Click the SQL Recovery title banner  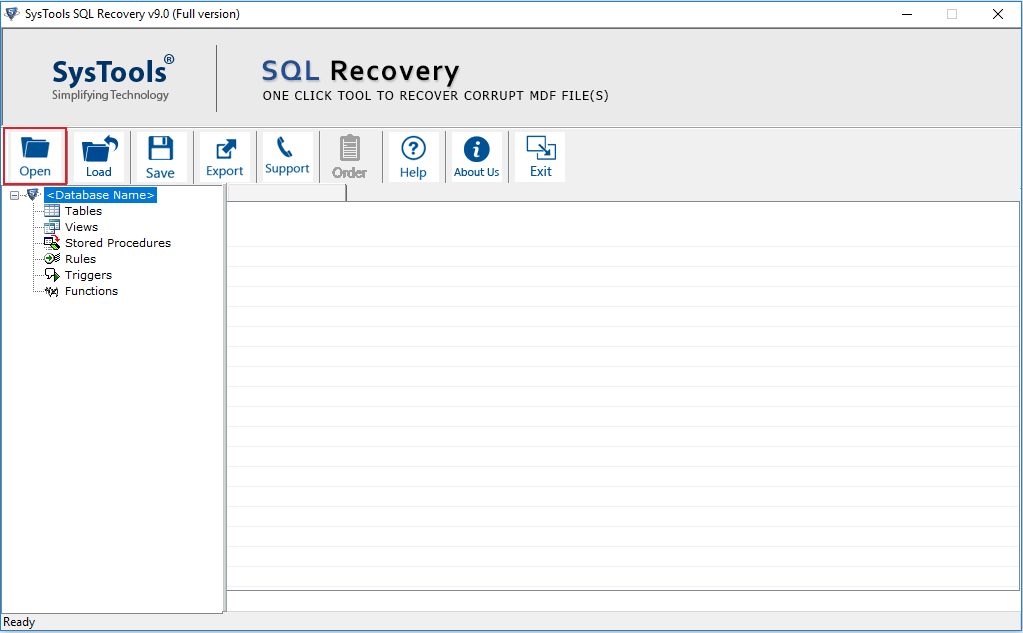point(360,70)
